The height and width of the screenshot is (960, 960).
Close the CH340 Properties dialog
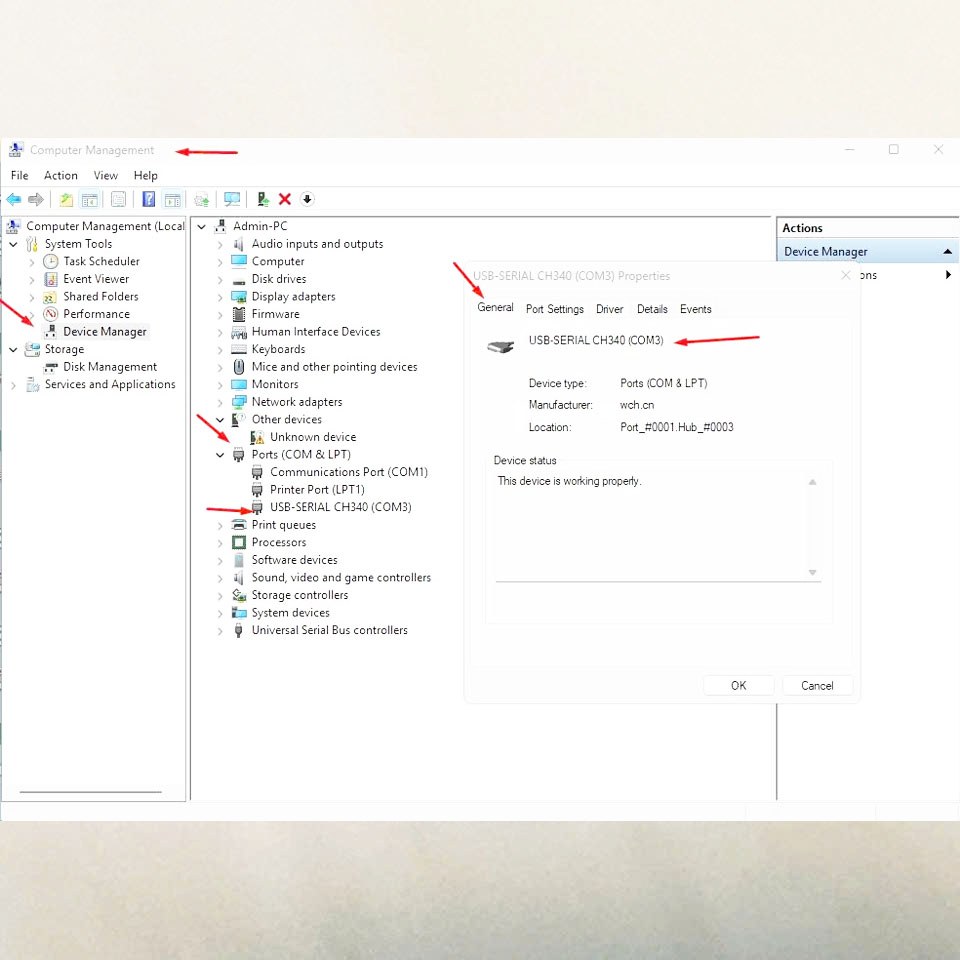click(x=846, y=276)
